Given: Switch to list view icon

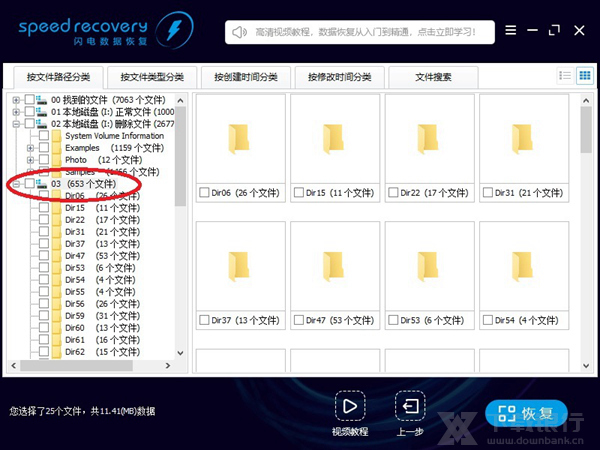Looking at the screenshot, I should coord(564,76).
